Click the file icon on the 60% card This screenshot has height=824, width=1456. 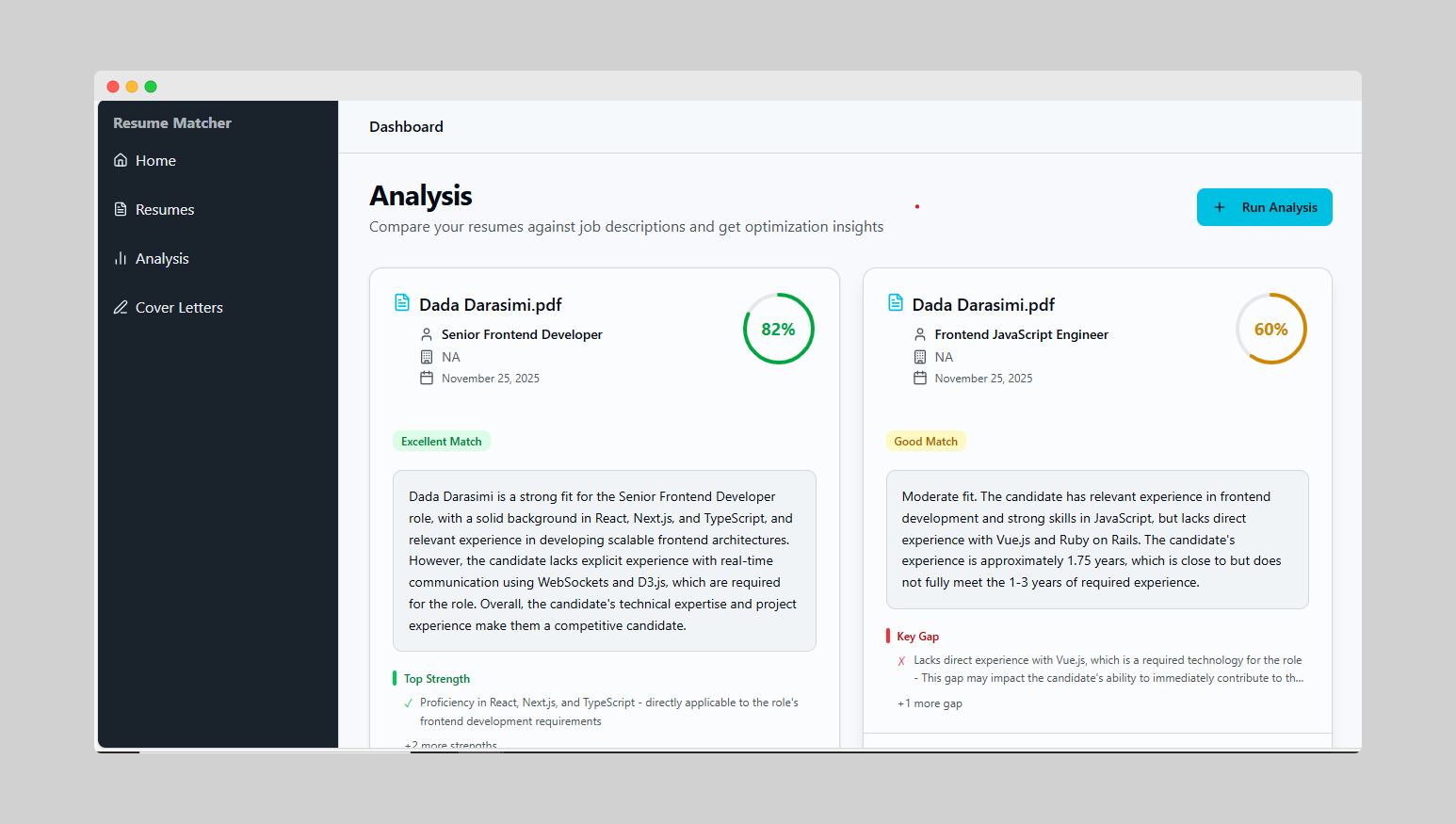pos(896,303)
